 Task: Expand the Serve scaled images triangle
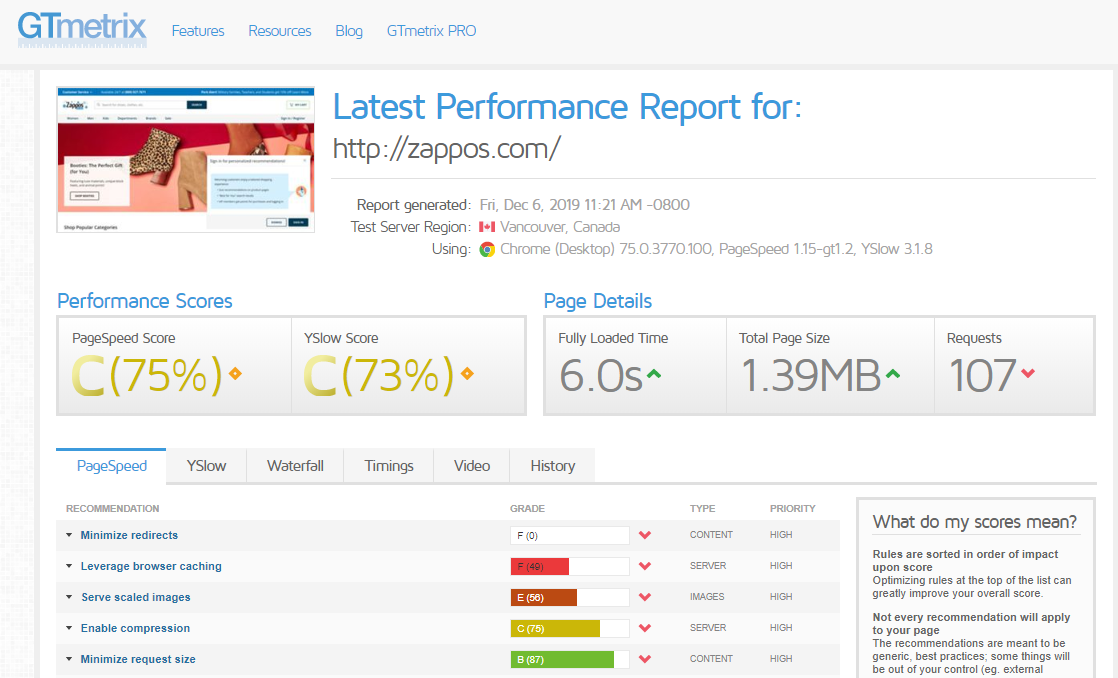point(69,597)
